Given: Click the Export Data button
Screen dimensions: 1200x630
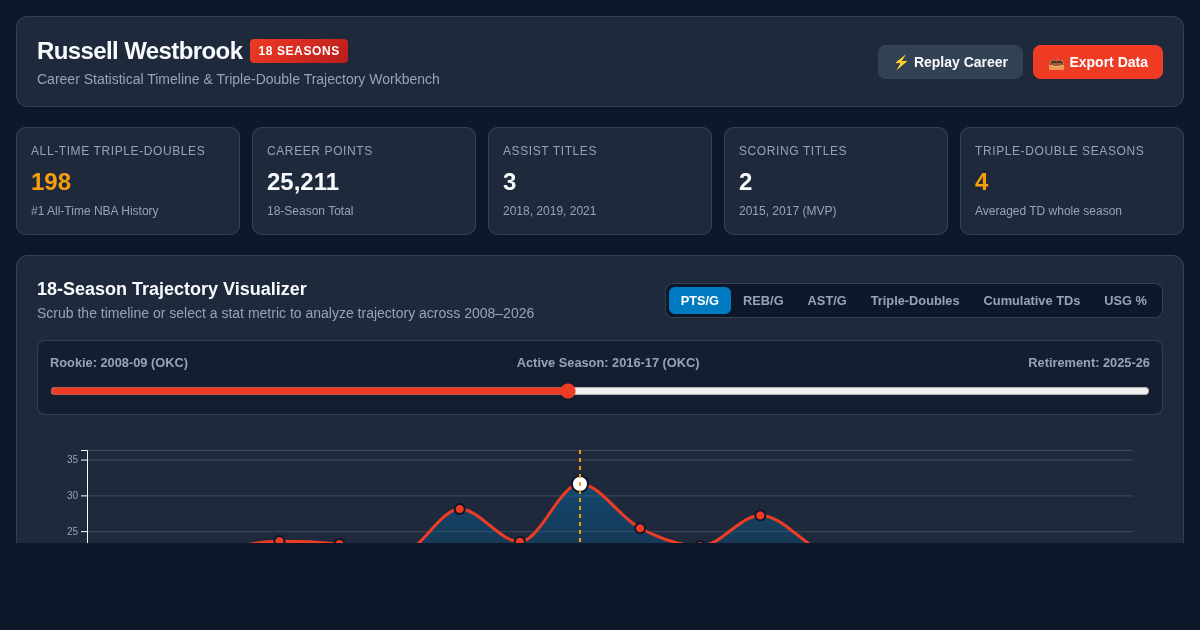Looking at the screenshot, I should [1098, 62].
